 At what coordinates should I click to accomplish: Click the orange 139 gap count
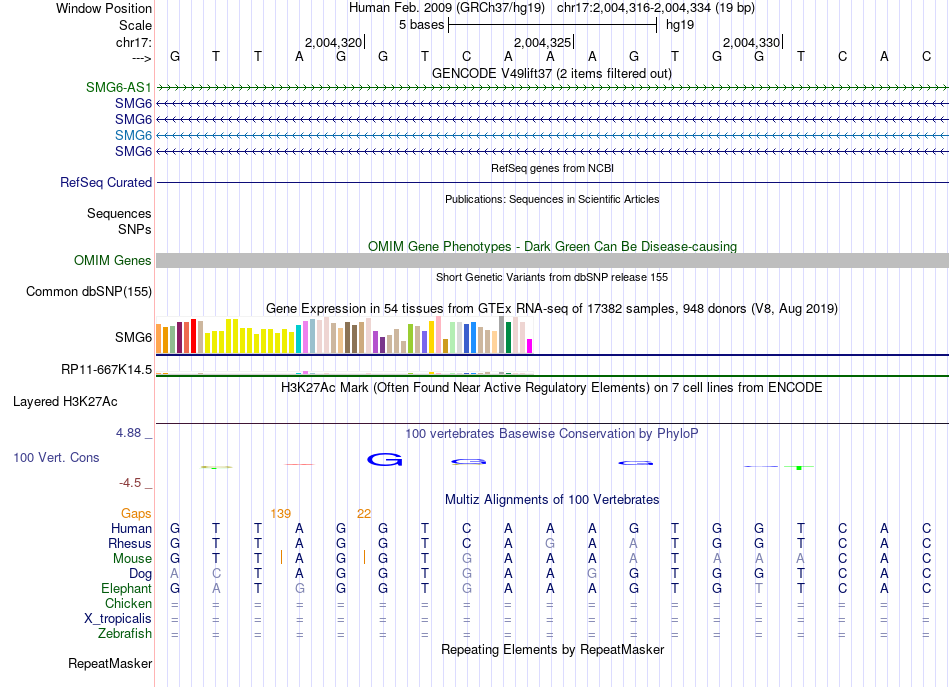(281, 514)
